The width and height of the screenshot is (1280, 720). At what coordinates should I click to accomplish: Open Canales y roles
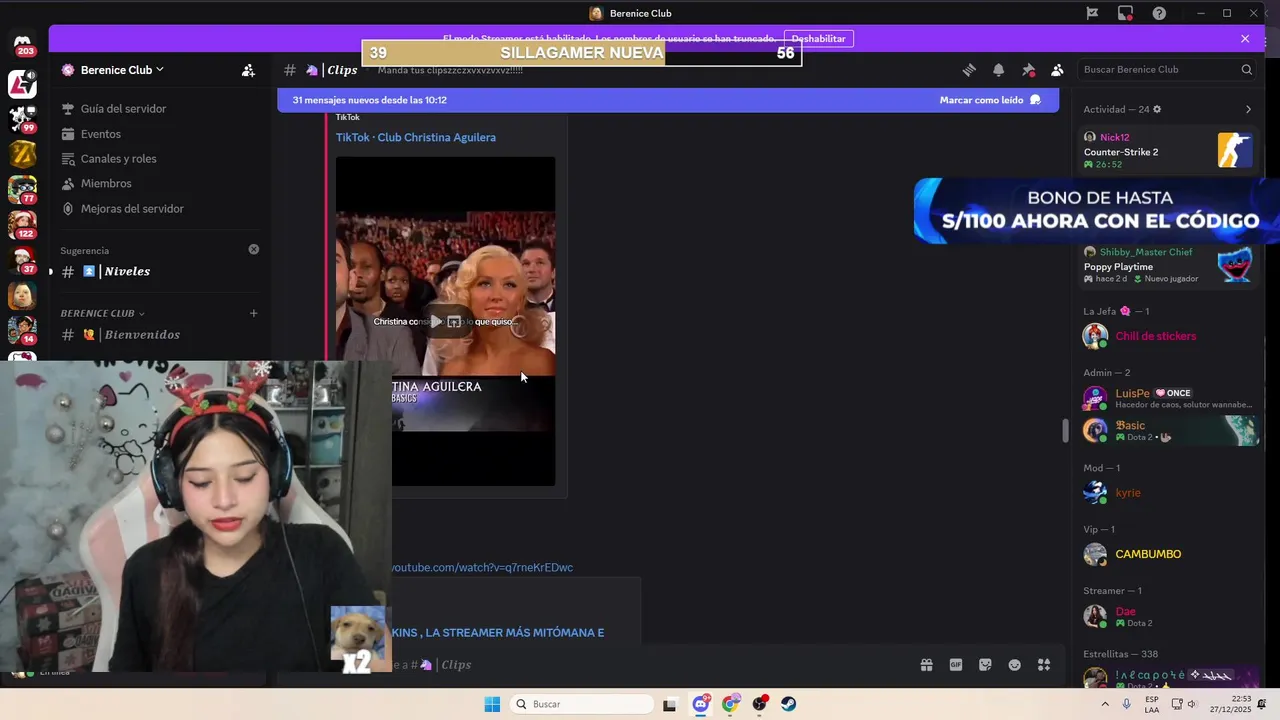pyautogui.click(x=158, y=159)
